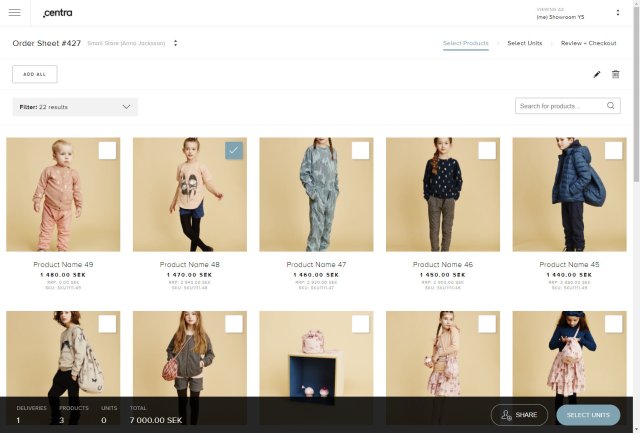
Task: Click the ADD ALL button
Action: (x=35, y=74)
